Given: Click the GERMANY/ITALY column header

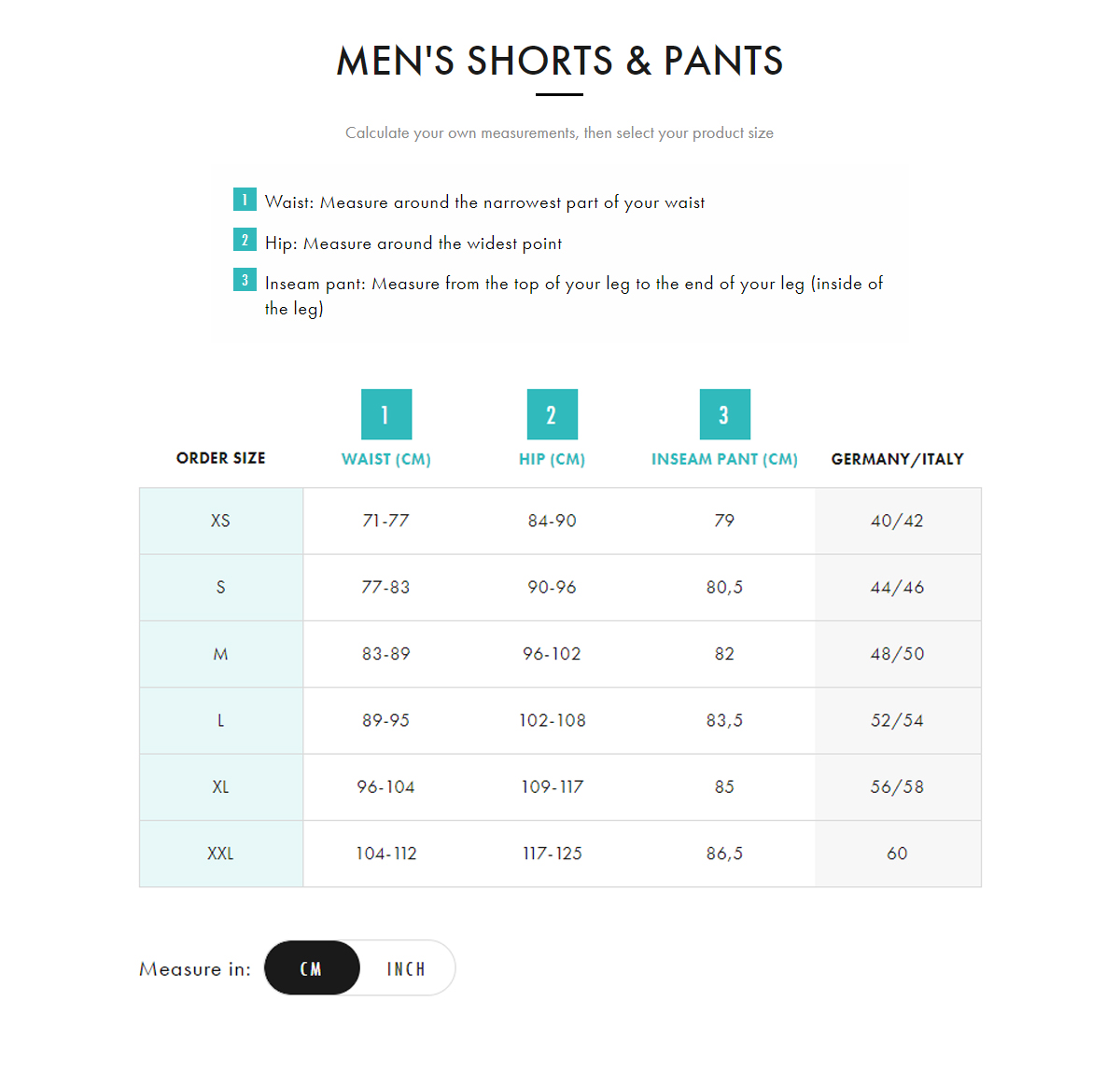Looking at the screenshot, I should click(x=898, y=459).
